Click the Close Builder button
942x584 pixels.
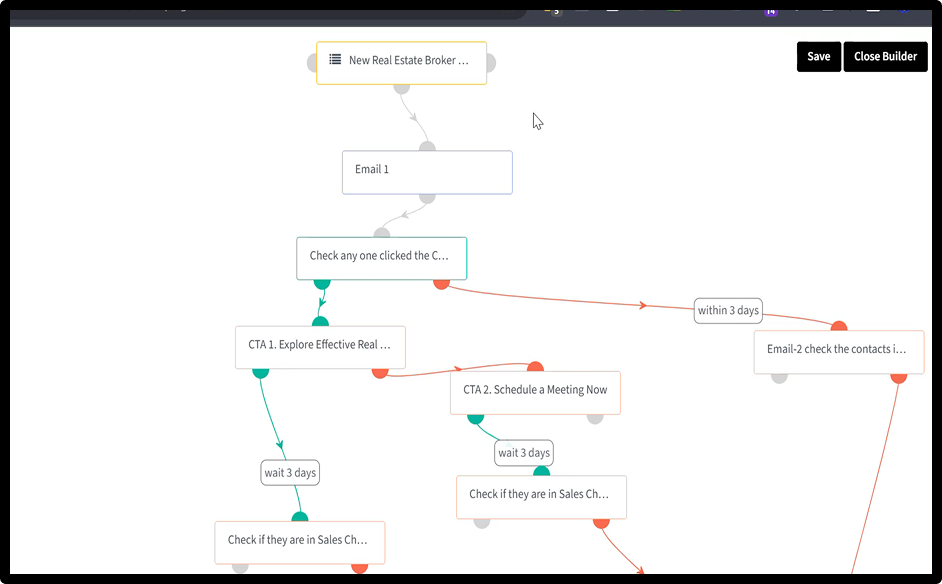[885, 56]
